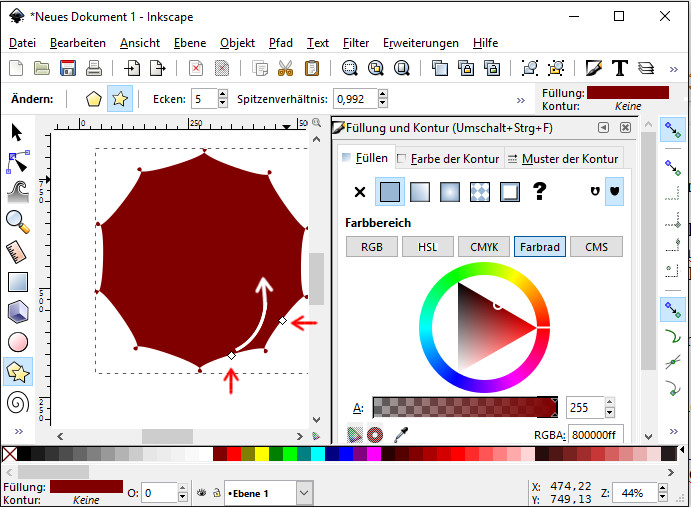Screen dimensions: 691x507
Task: Select the Node editing tool
Action: point(17,161)
